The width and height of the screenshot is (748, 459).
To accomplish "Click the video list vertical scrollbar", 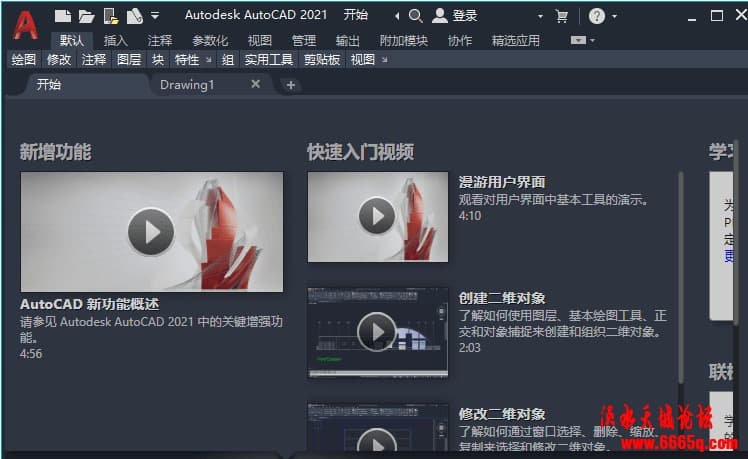I will [681, 277].
